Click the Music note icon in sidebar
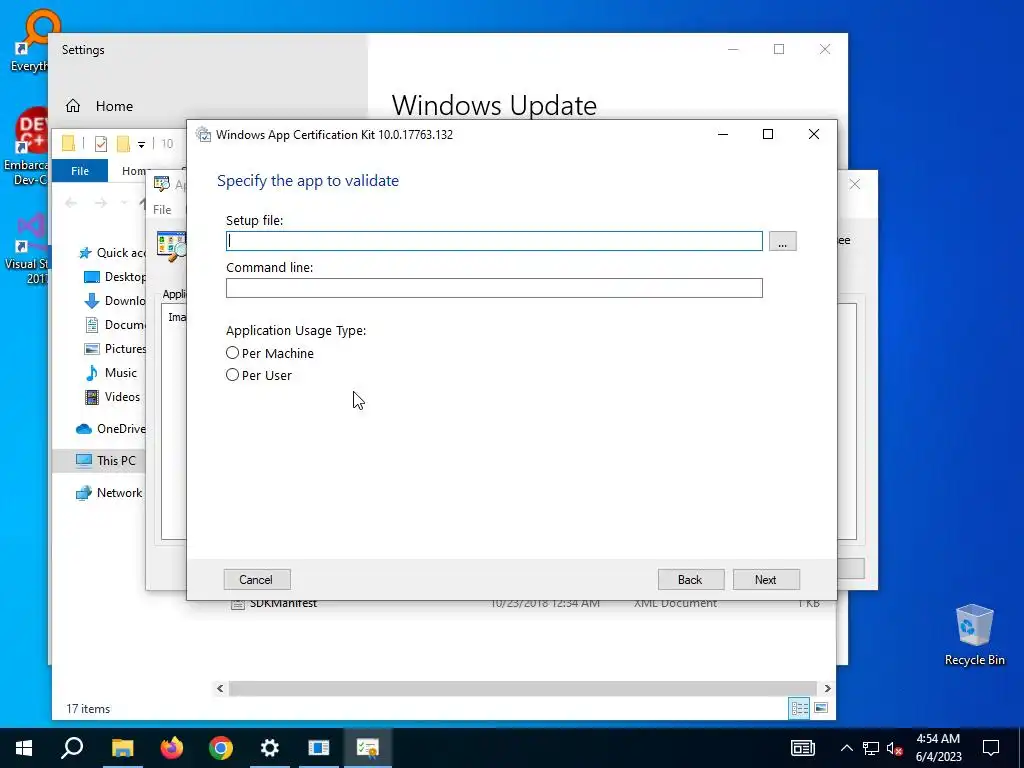Screen dimensions: 1024x768 tap(92, 373)
